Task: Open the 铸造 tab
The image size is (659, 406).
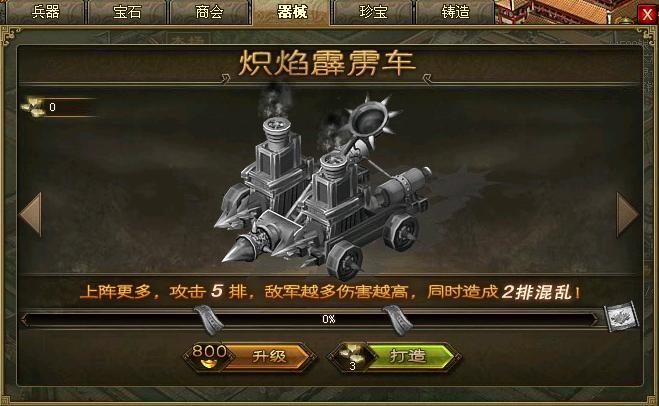Action: point(455,12)
